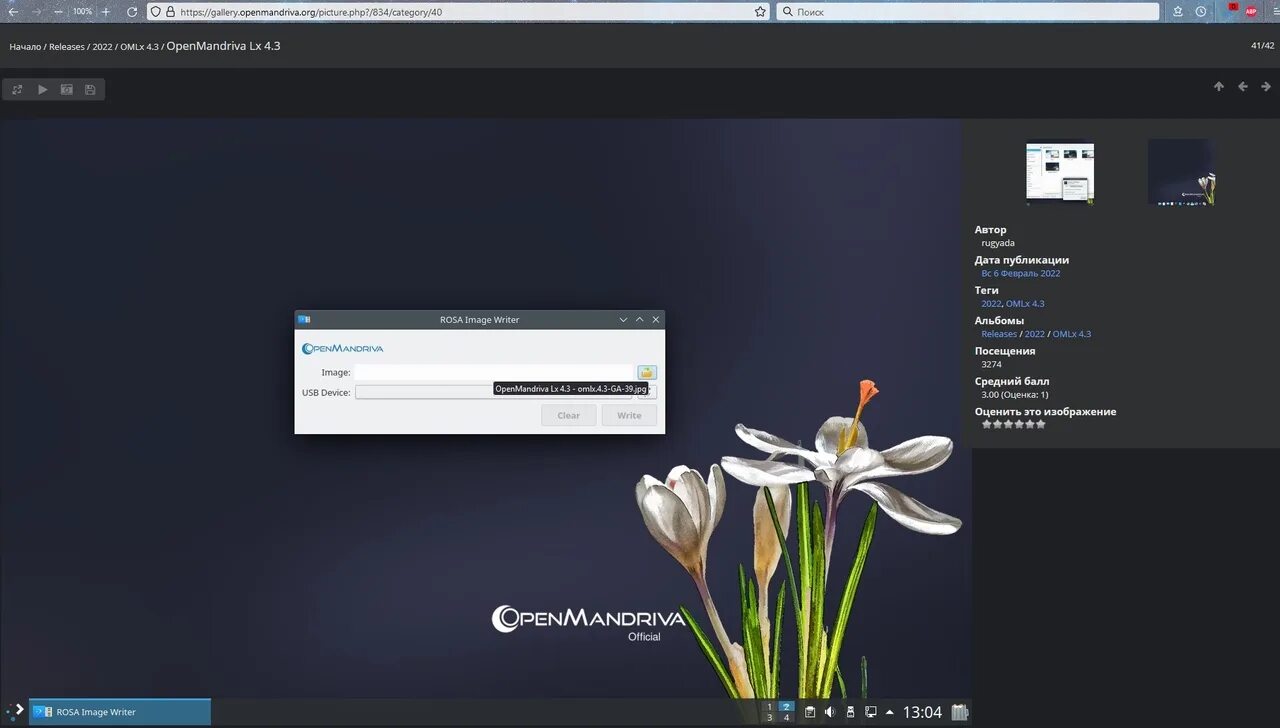Click the browser forward arrow
1280x728 pixels.
(x=37, y=11)
